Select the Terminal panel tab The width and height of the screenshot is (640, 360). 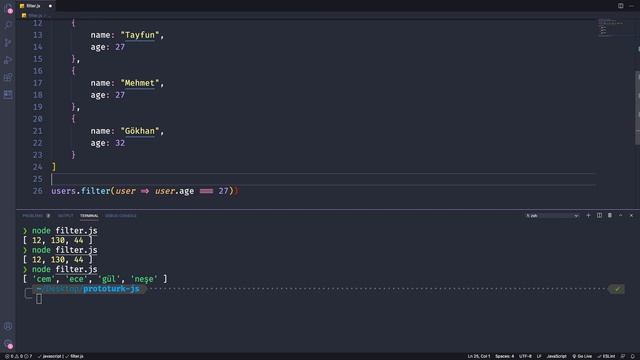point(89,216)
